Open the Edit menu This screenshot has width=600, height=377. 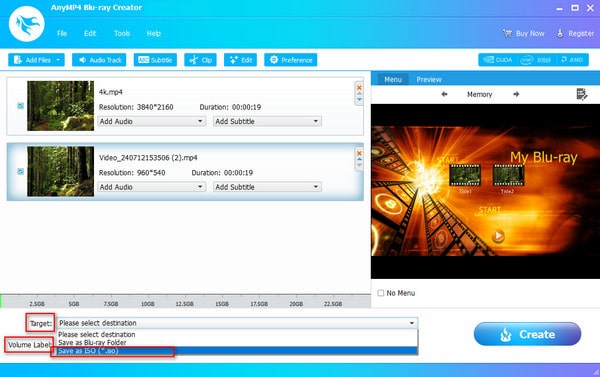(x=90, y=33)
